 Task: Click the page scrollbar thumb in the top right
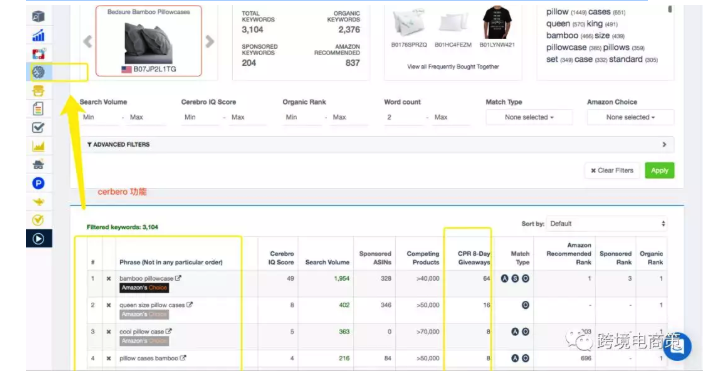pos(669,9)
